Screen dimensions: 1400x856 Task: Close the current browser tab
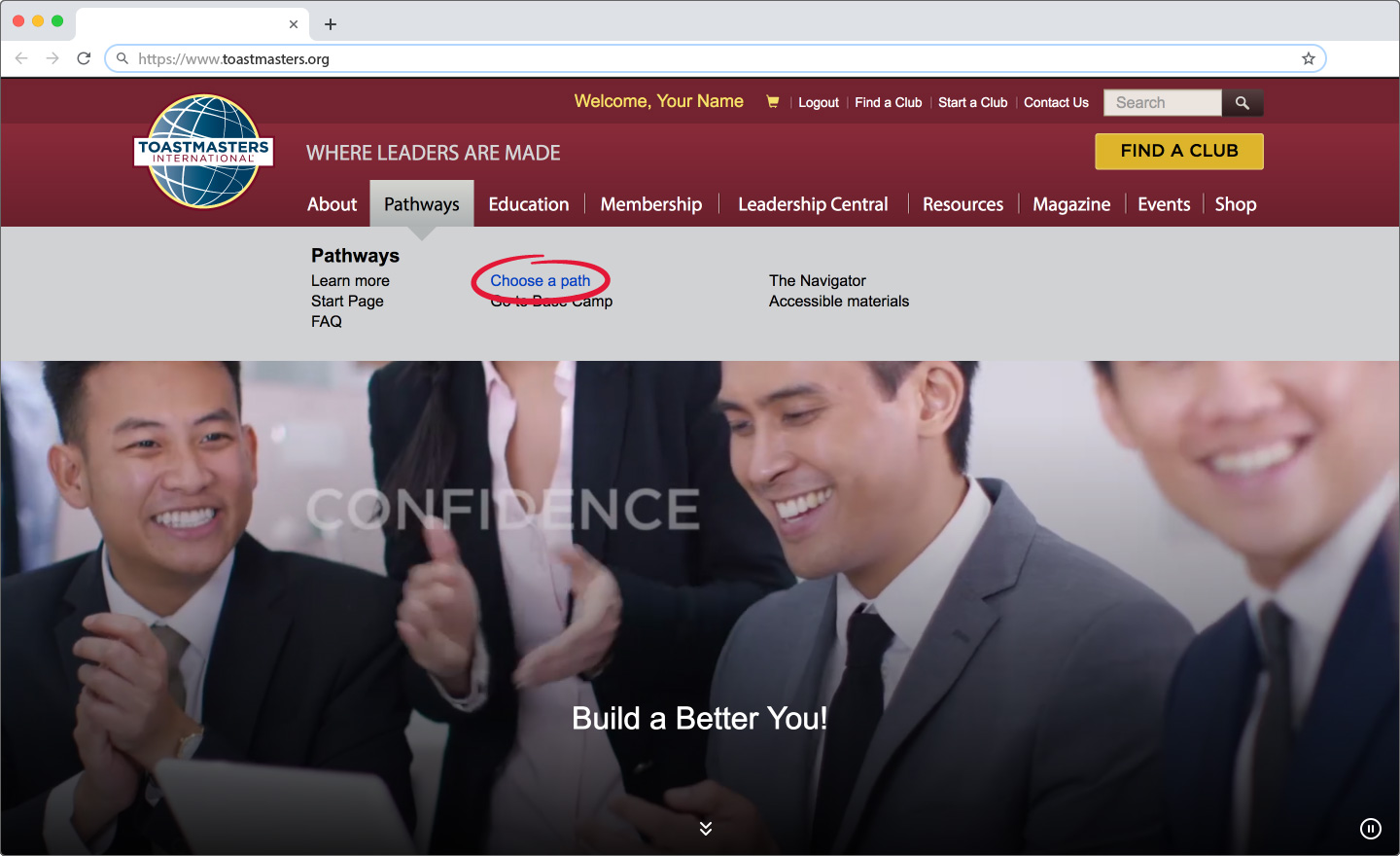point(294,24)
